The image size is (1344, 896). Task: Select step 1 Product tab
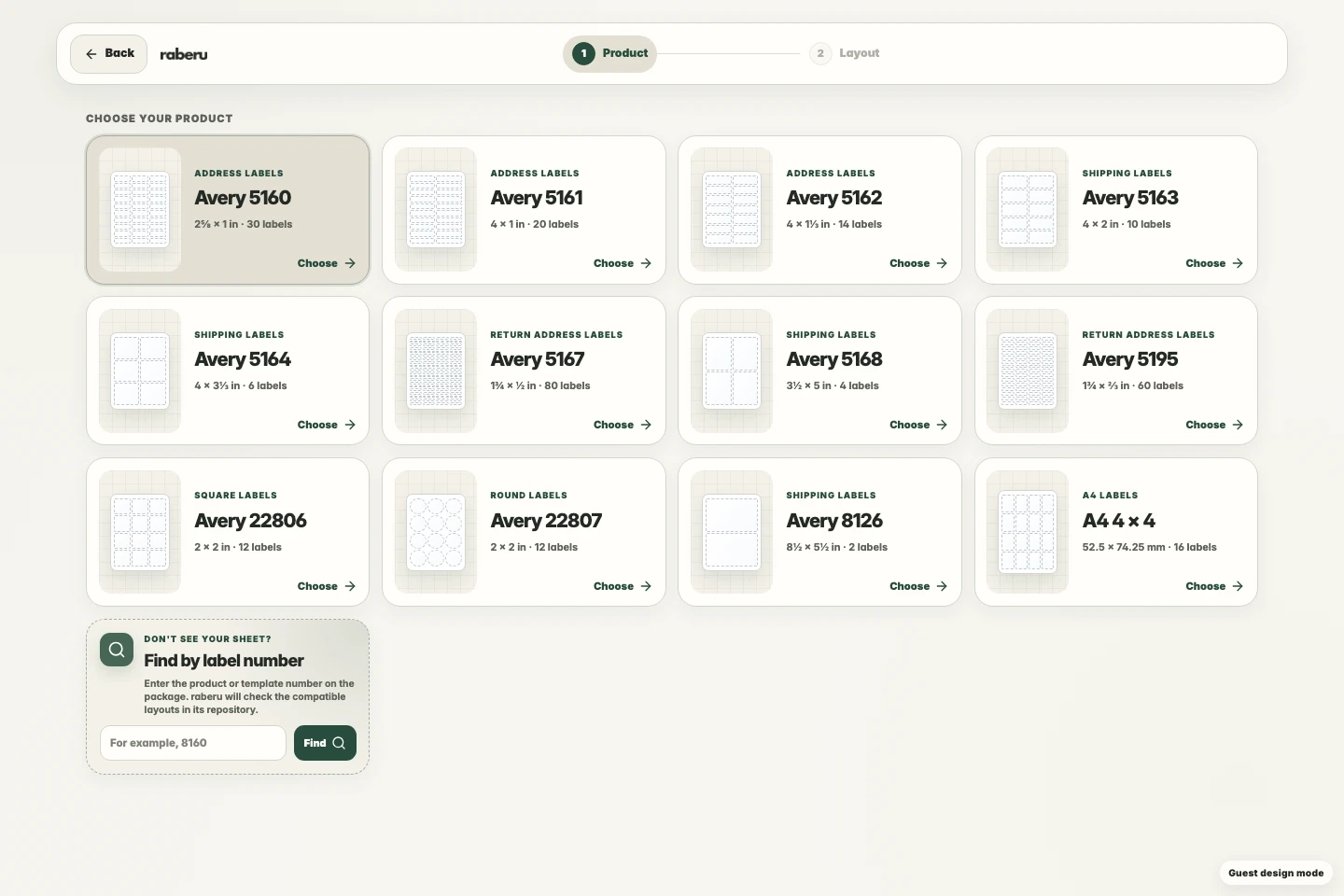coord(610,53)
